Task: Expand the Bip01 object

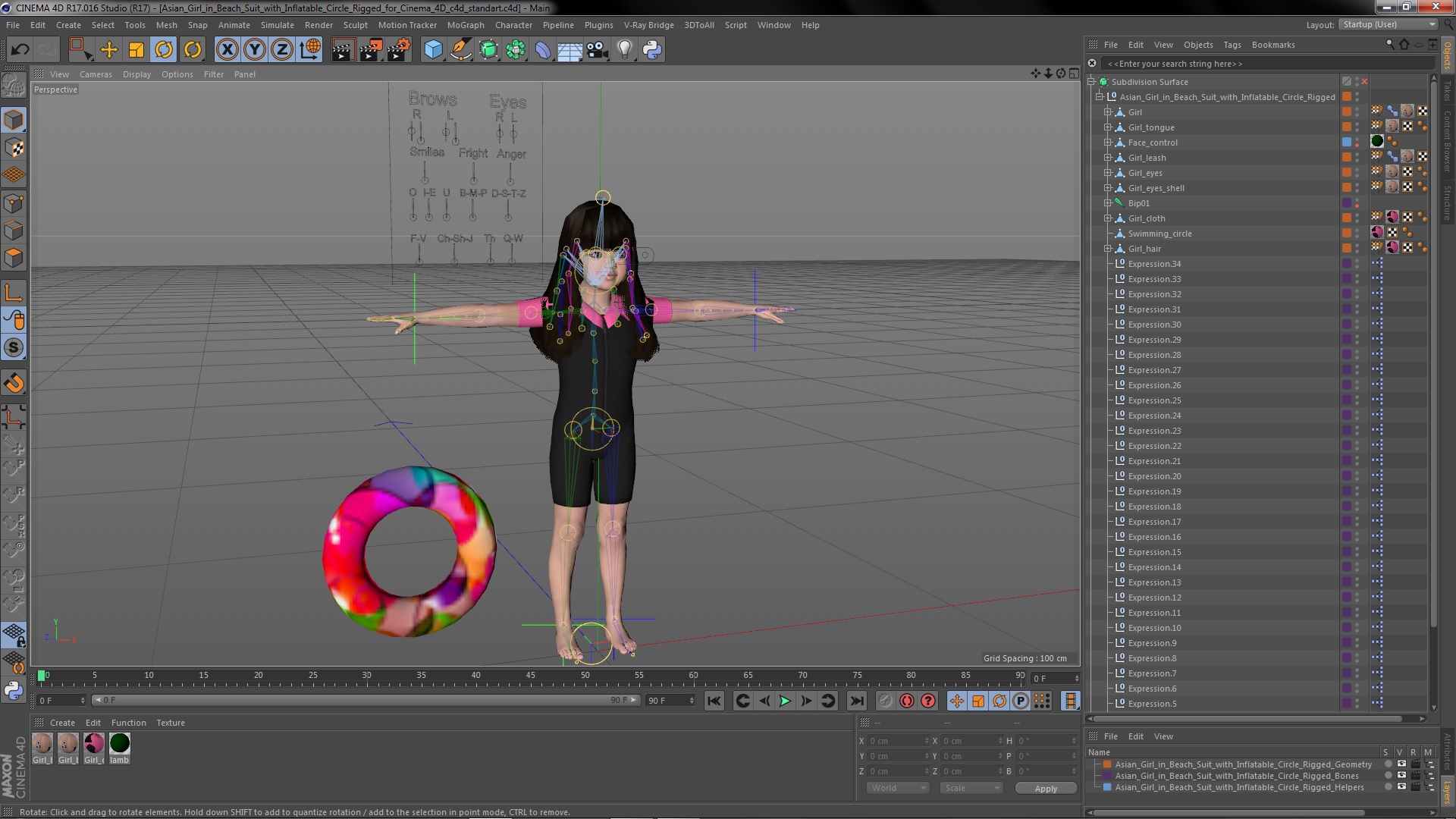Action: (x=1108, y=203)
